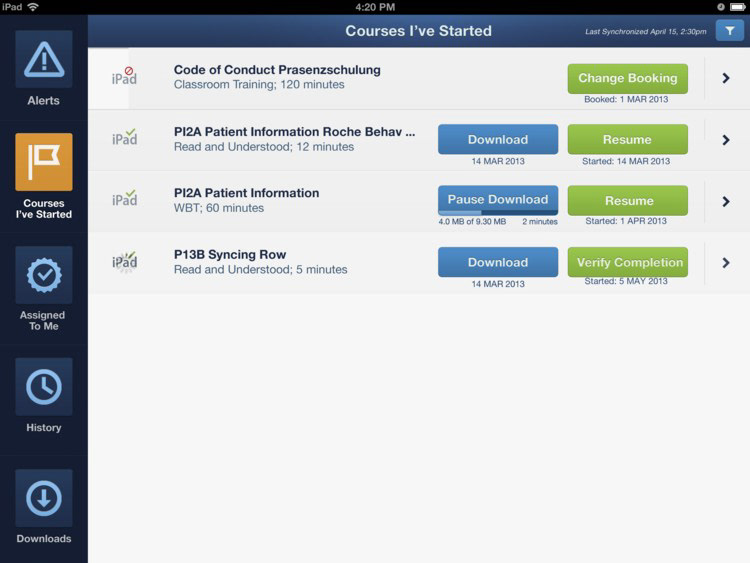The image size is (750, 563).
Task: Open the History clock icon
Action: pyautogui.click(x=44, y=386)
